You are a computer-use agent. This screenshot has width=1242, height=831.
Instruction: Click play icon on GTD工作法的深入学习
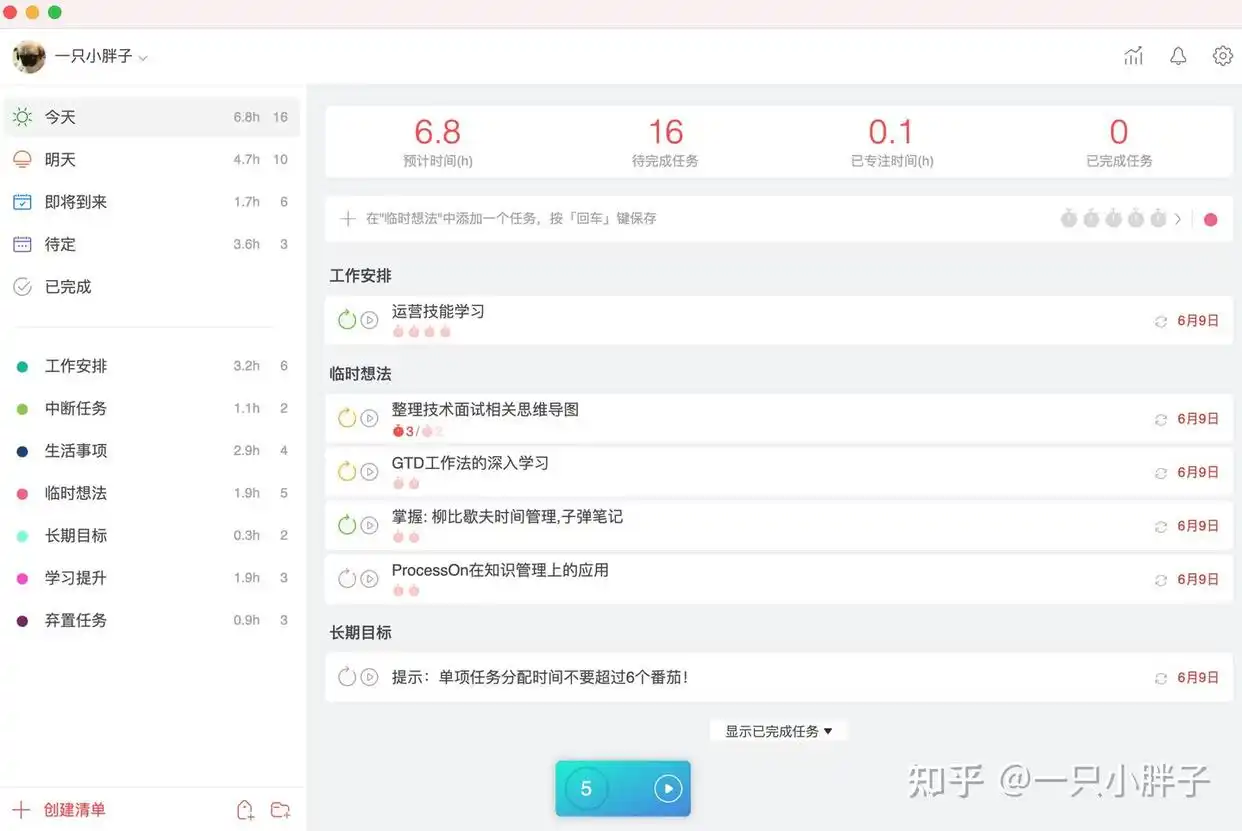pyautogui.click(x=369, y=472)
